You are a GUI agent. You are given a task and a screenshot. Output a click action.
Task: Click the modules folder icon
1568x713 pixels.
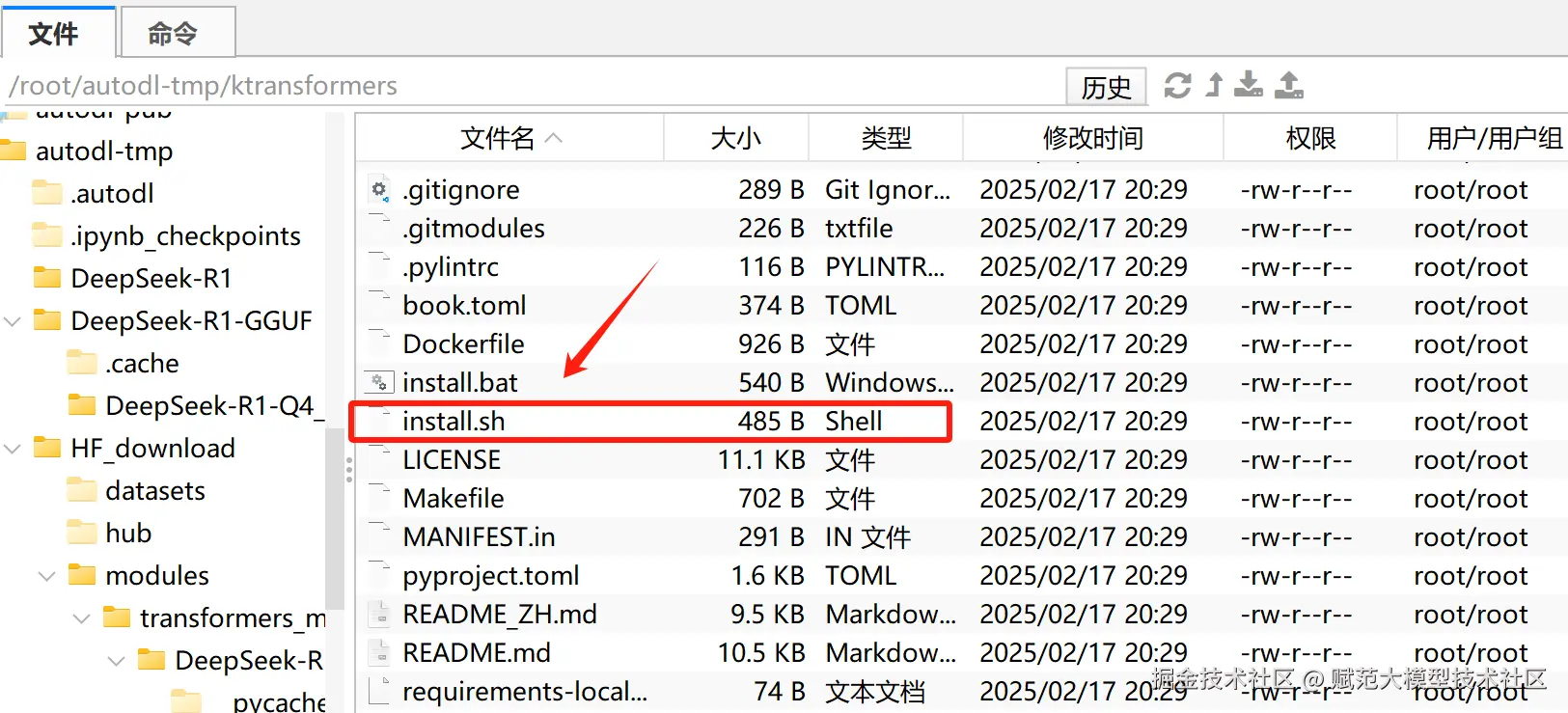click(x=82, y=575)
